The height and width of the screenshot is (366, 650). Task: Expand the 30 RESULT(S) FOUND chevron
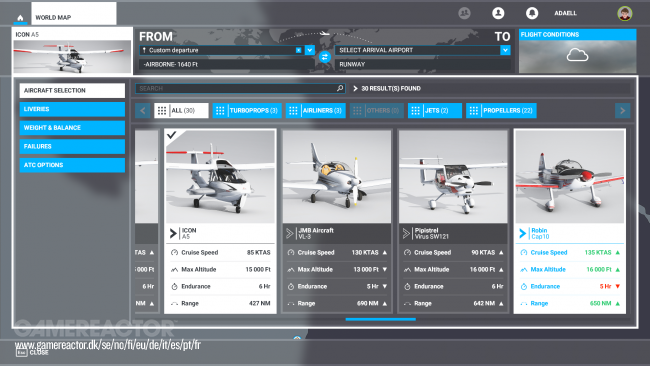(355, 88)
